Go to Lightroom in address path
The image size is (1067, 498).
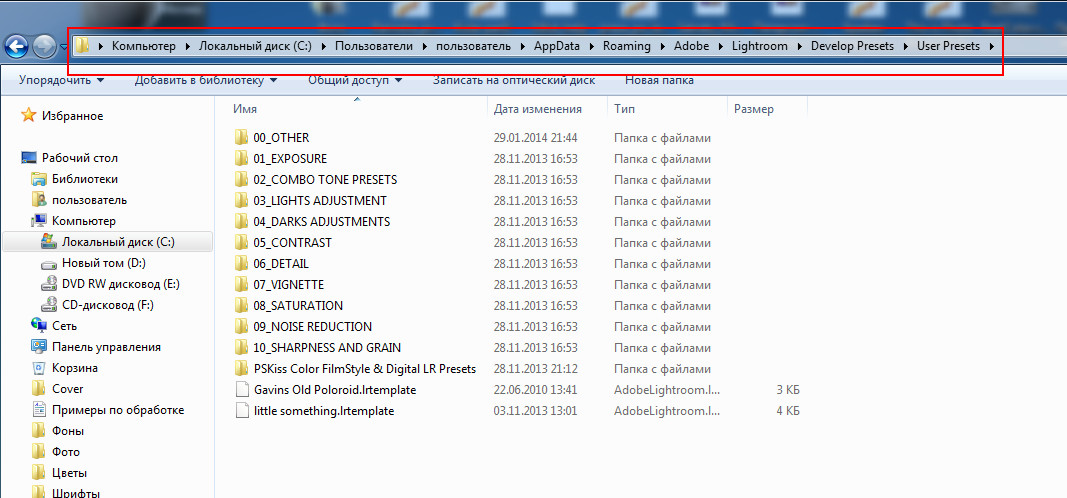pyautogui.click(x=759, y=46)
